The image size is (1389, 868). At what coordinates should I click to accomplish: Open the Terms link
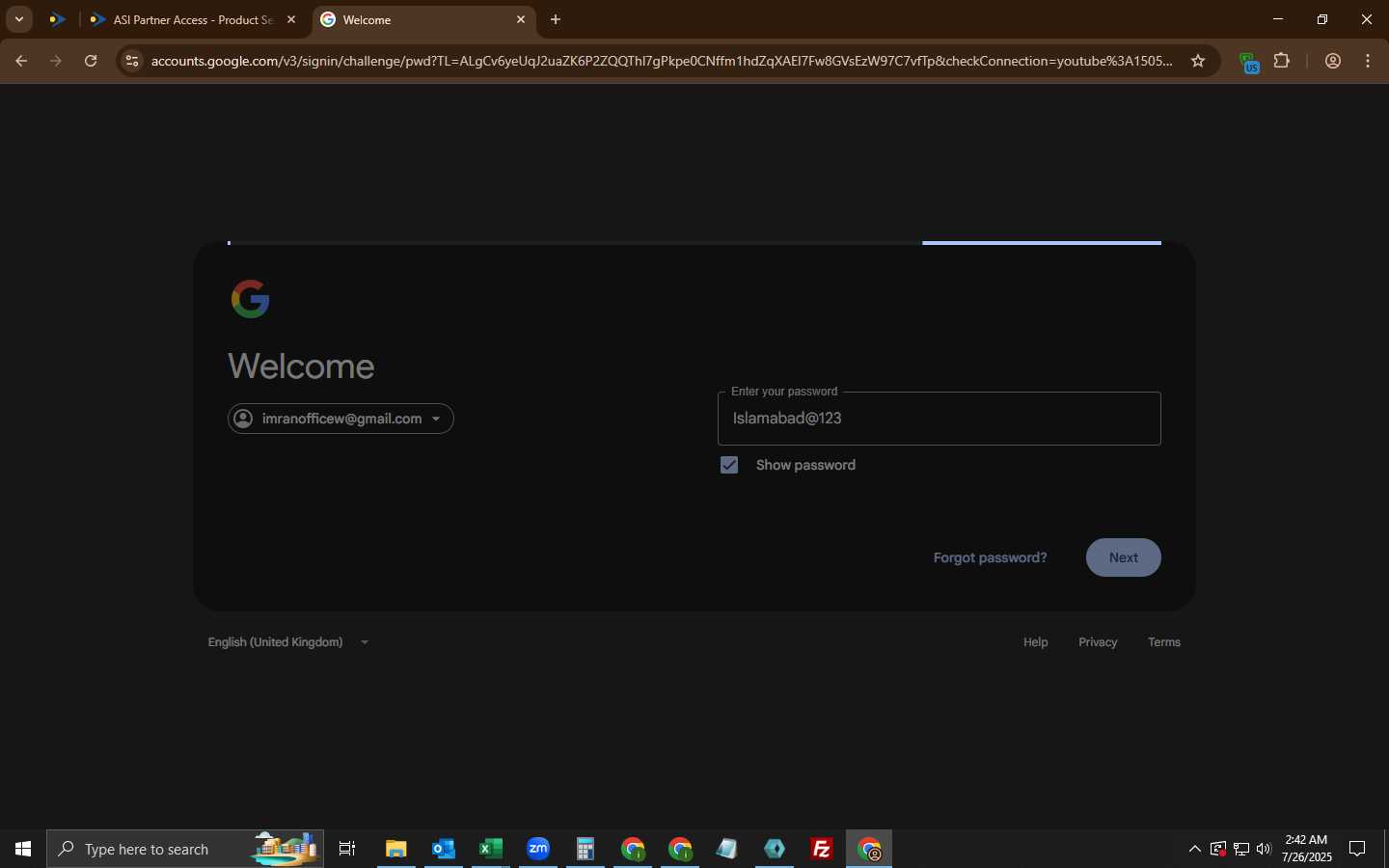[1164, 642]
